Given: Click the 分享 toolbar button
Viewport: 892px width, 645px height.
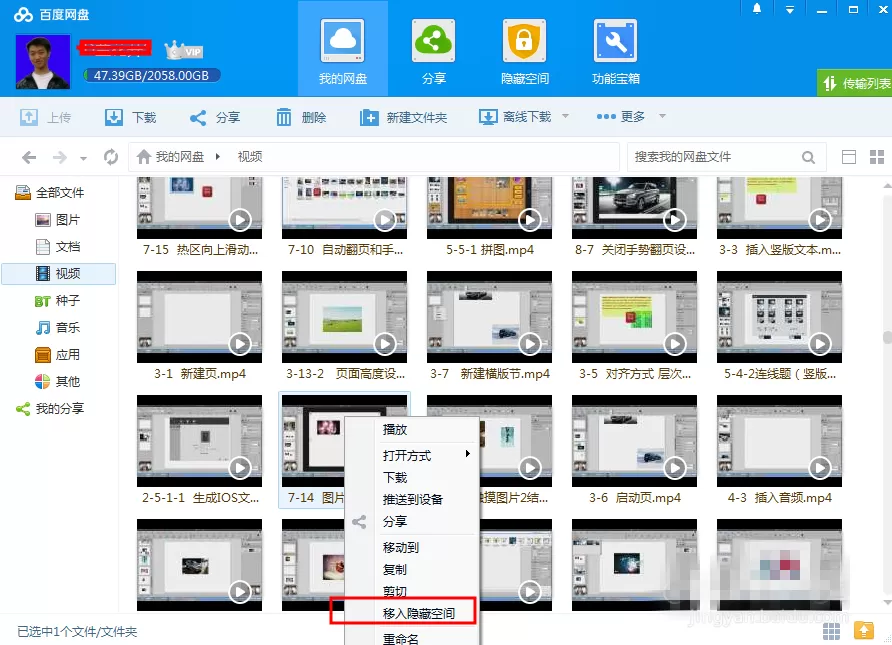Looking at the screenshot, I should pos(214,118).
